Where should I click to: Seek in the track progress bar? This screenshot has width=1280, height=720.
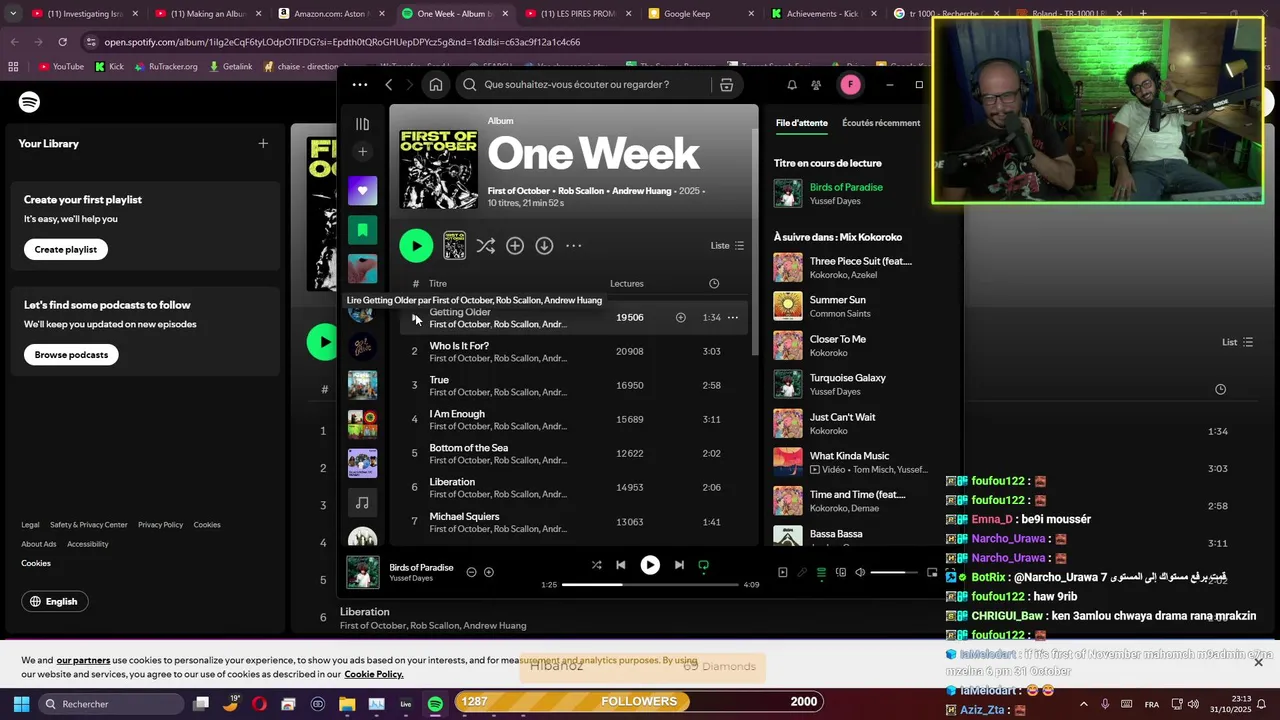tap(650, 584)
